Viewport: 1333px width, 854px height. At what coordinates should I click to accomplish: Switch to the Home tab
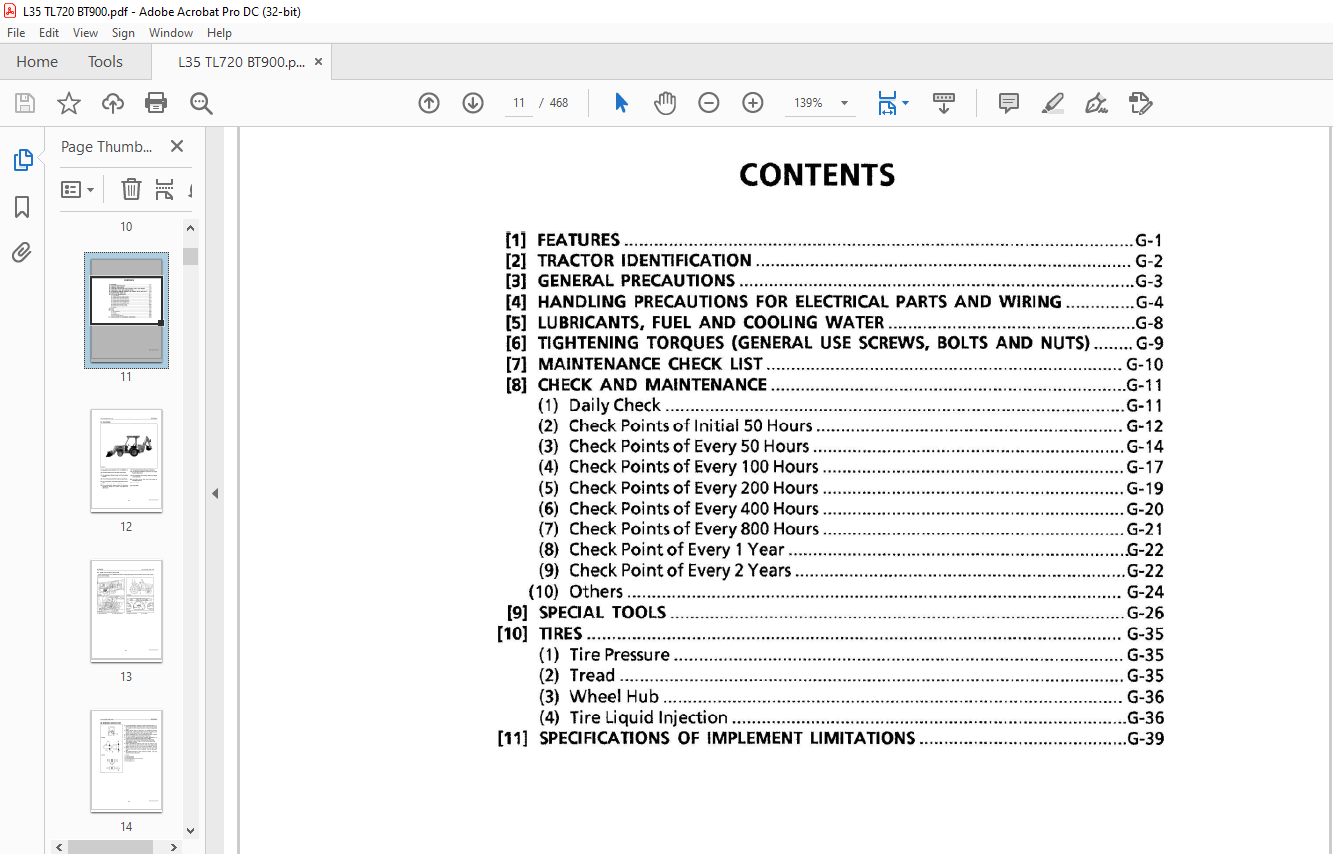[37, 62]
